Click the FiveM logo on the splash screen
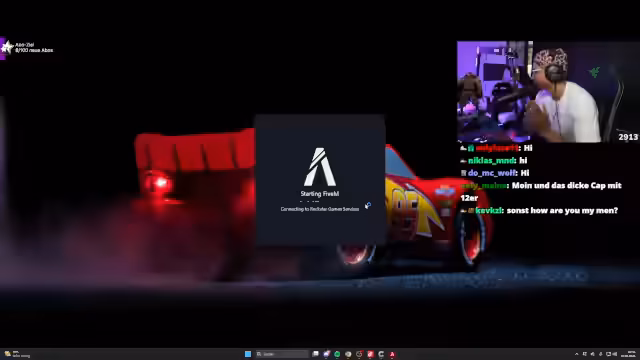The image size is (640, 360). [320, 167]
